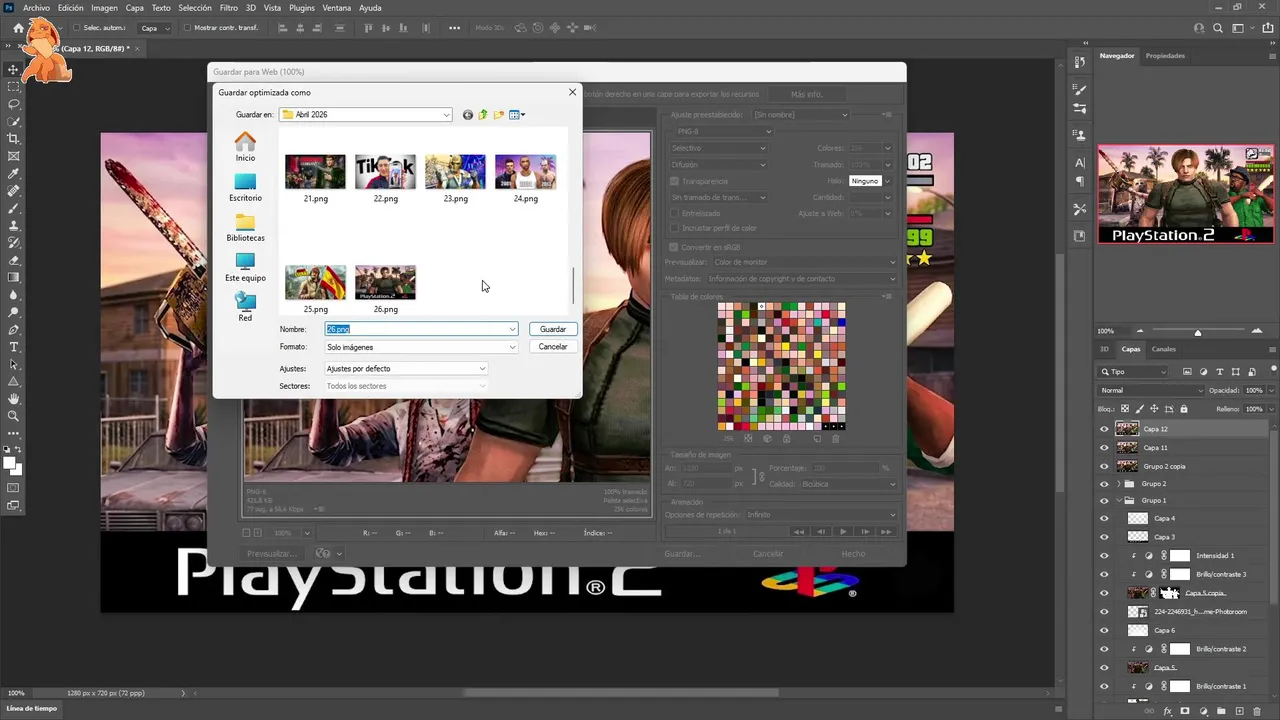This screenshot has height=720, width=1280.
Task: Open Este equipo in save dialog sidebar
Action: pyautogui.click(x=245, y=268)
